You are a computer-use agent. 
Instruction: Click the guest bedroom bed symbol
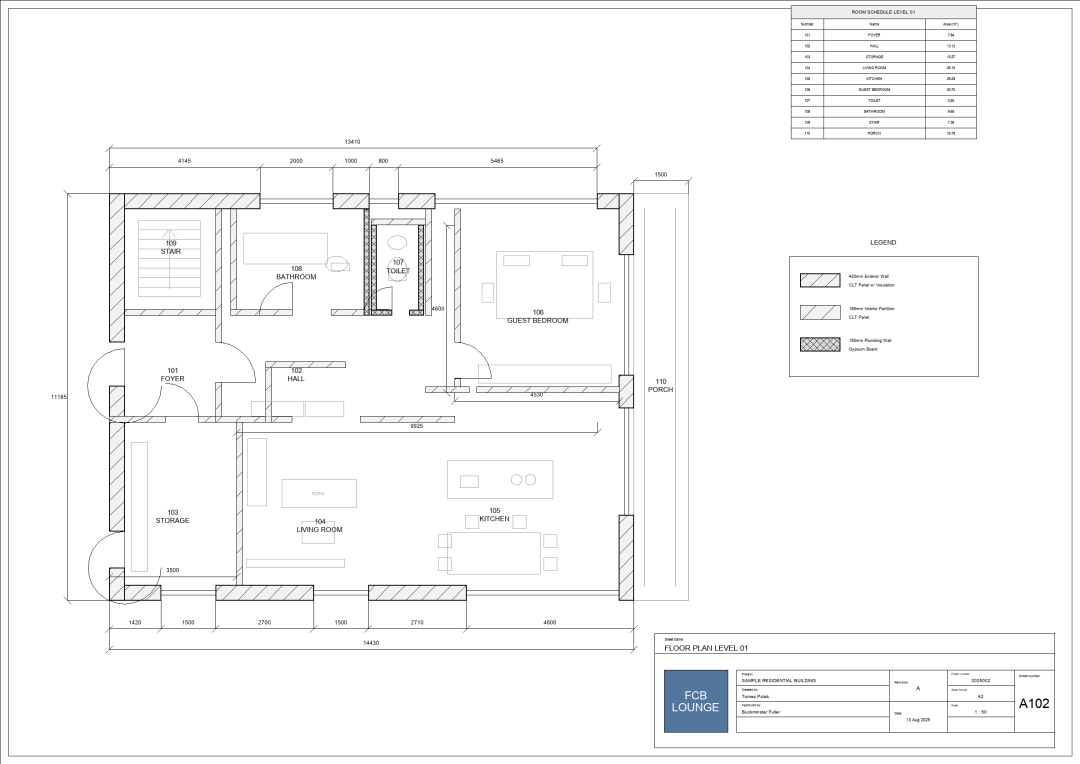pos(545,285)
